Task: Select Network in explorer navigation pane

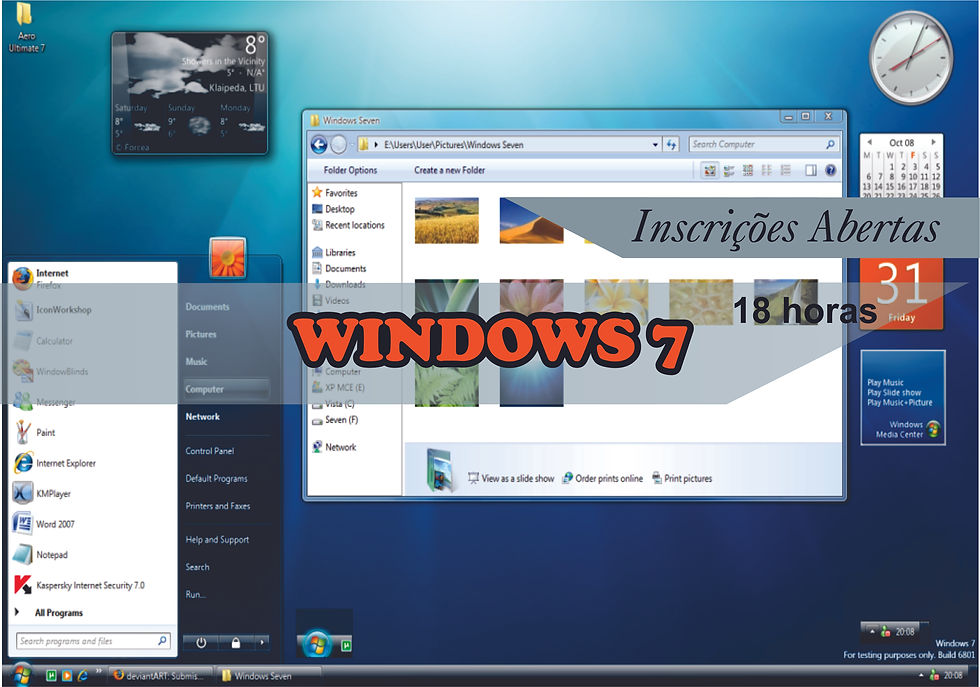Action: (334, 448)
